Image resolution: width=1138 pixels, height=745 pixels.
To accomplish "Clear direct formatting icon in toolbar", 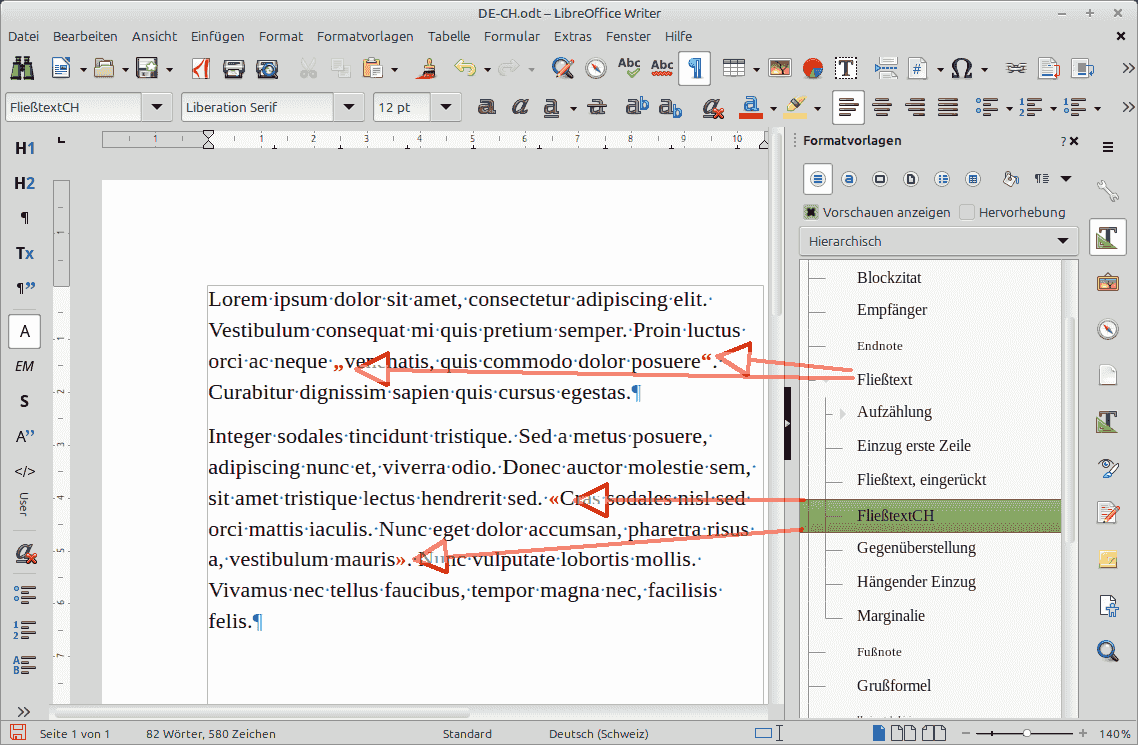I will coord(713,107).
